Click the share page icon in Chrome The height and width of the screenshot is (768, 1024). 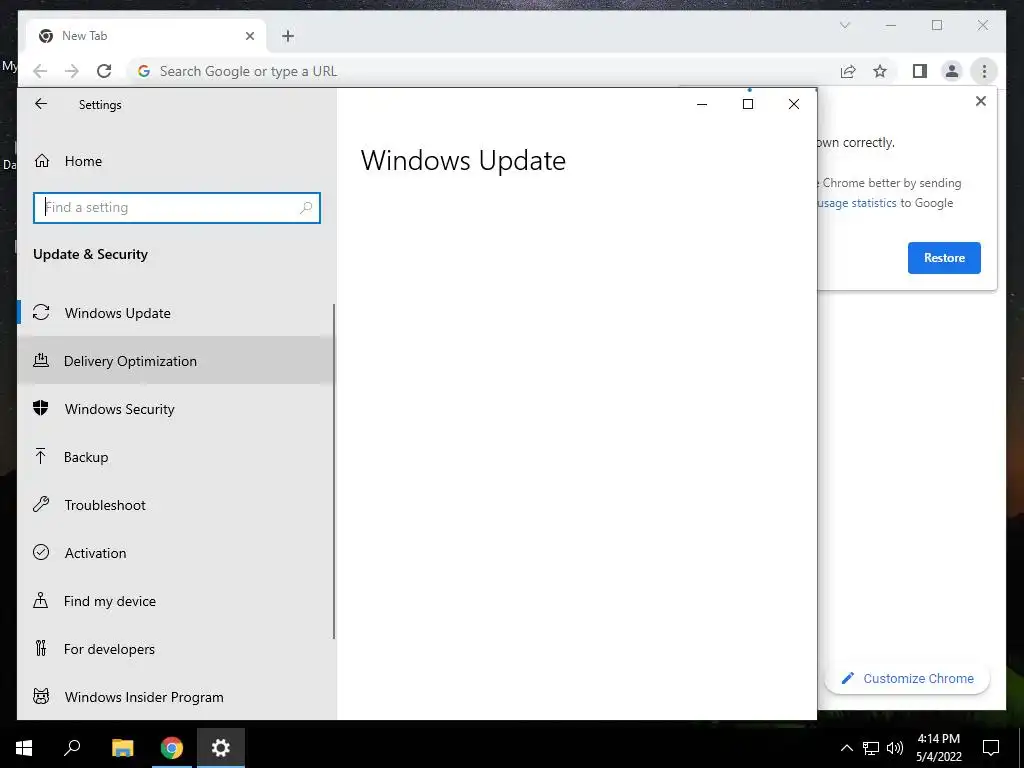point(848,71)
